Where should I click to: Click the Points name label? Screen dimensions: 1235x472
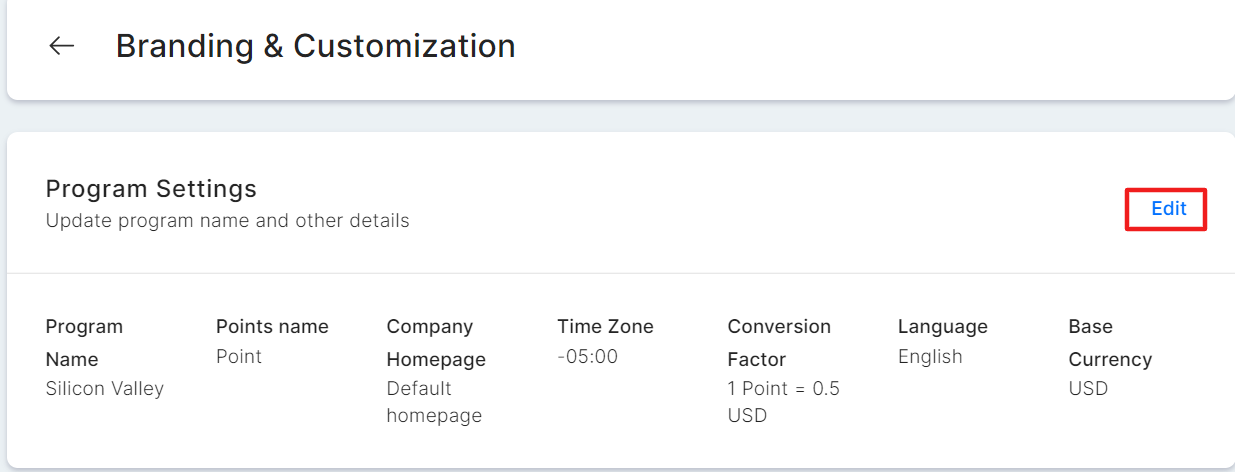[272, 327]
